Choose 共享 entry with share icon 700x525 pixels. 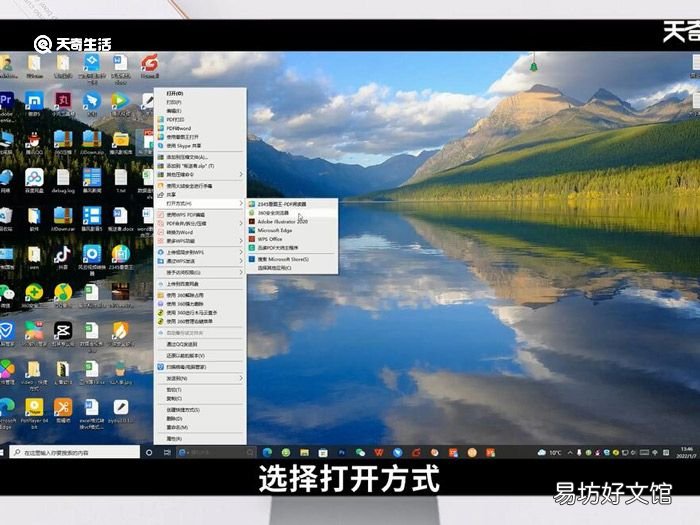pos(200,195)
